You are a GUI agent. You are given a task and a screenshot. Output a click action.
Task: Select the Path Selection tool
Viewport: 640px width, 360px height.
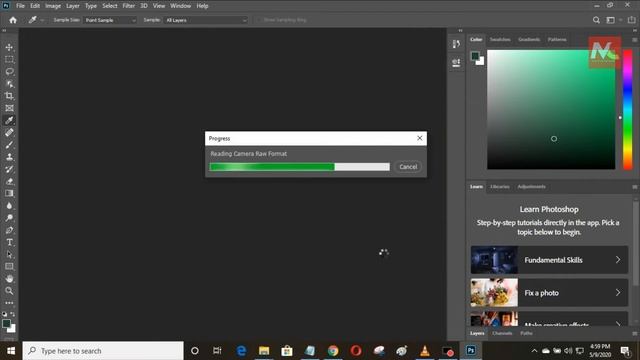9,255
